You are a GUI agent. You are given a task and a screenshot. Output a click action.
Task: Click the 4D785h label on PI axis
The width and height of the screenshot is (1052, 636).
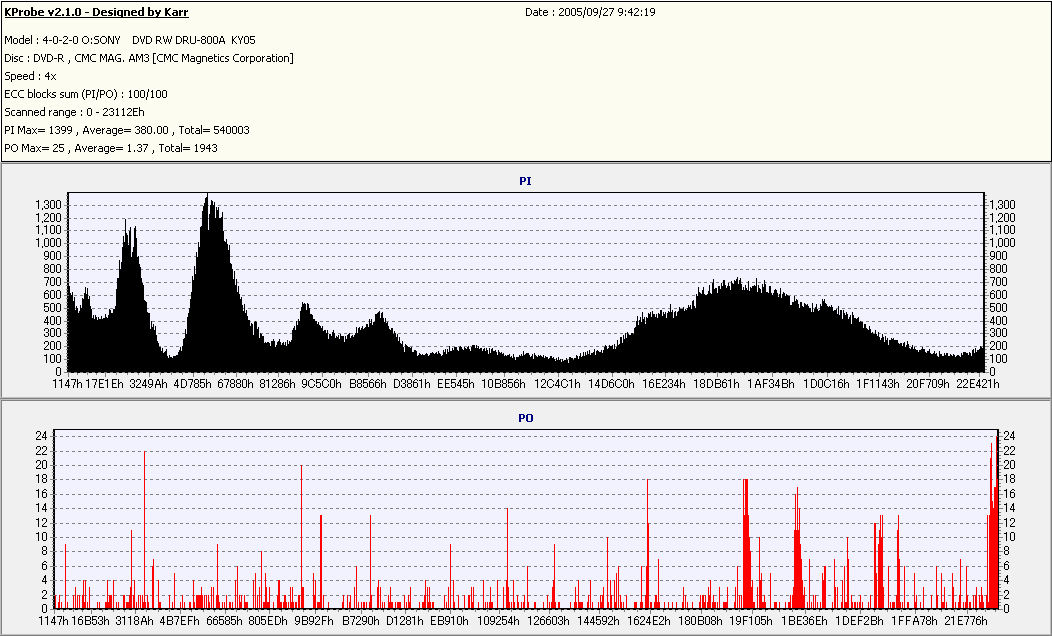[194, 383]
